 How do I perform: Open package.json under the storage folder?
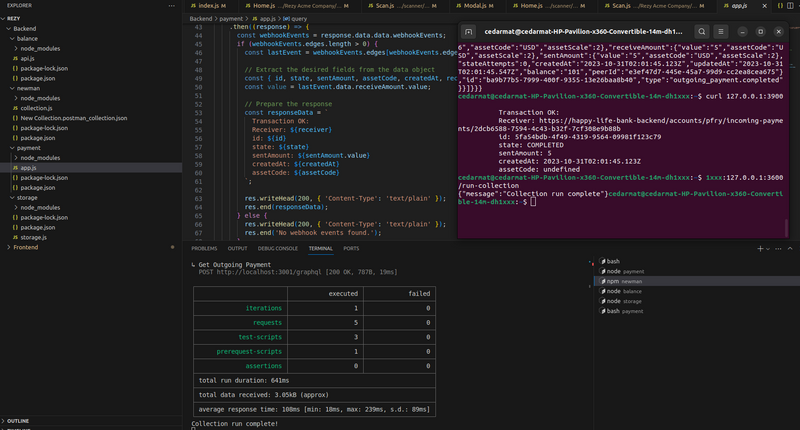coord(91,227)
